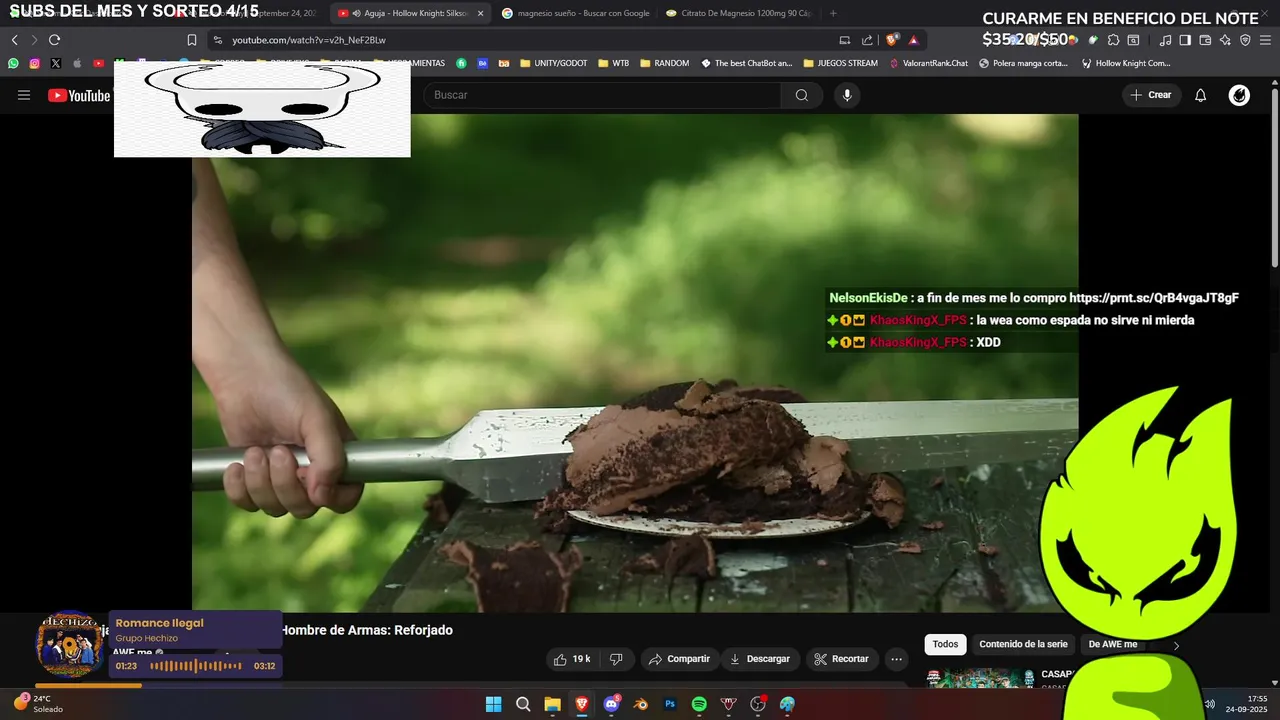The width and height of the screenshot is (1280, 720).
Task: Click the Recortar clip button
Action: 841,659
